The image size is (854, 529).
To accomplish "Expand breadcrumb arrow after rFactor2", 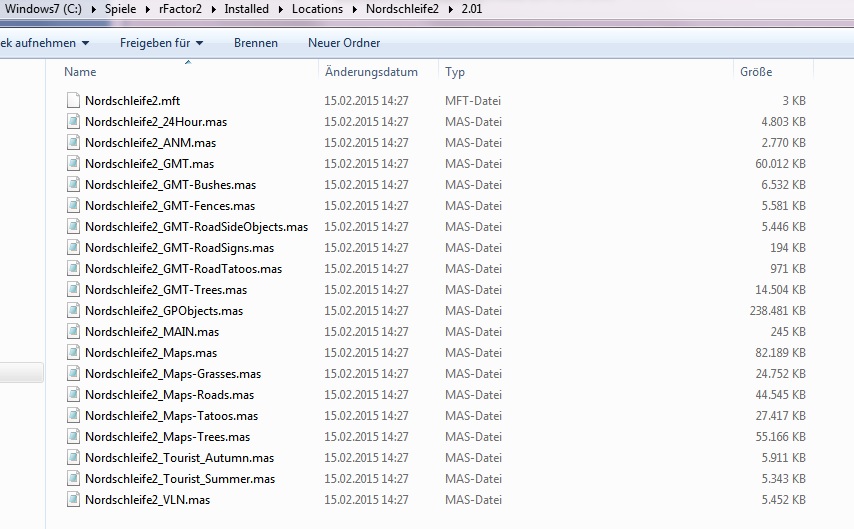I will (x=214, y=9).
